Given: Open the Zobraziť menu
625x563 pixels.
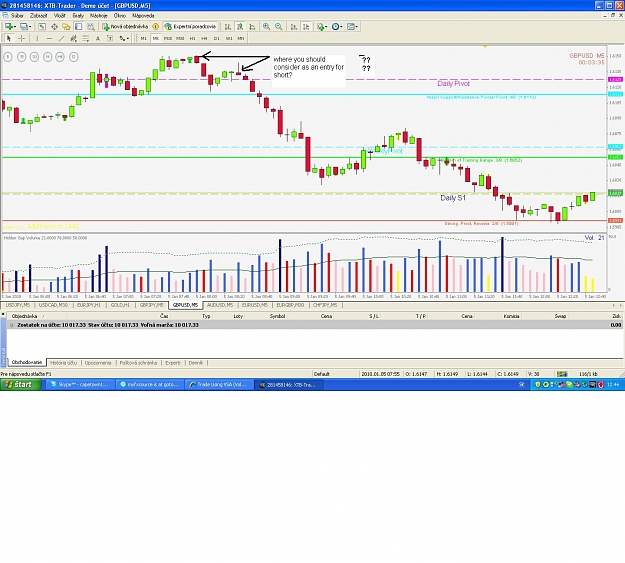Looking at the screenshot, I should pyautogui.click(x=39, y=16).
